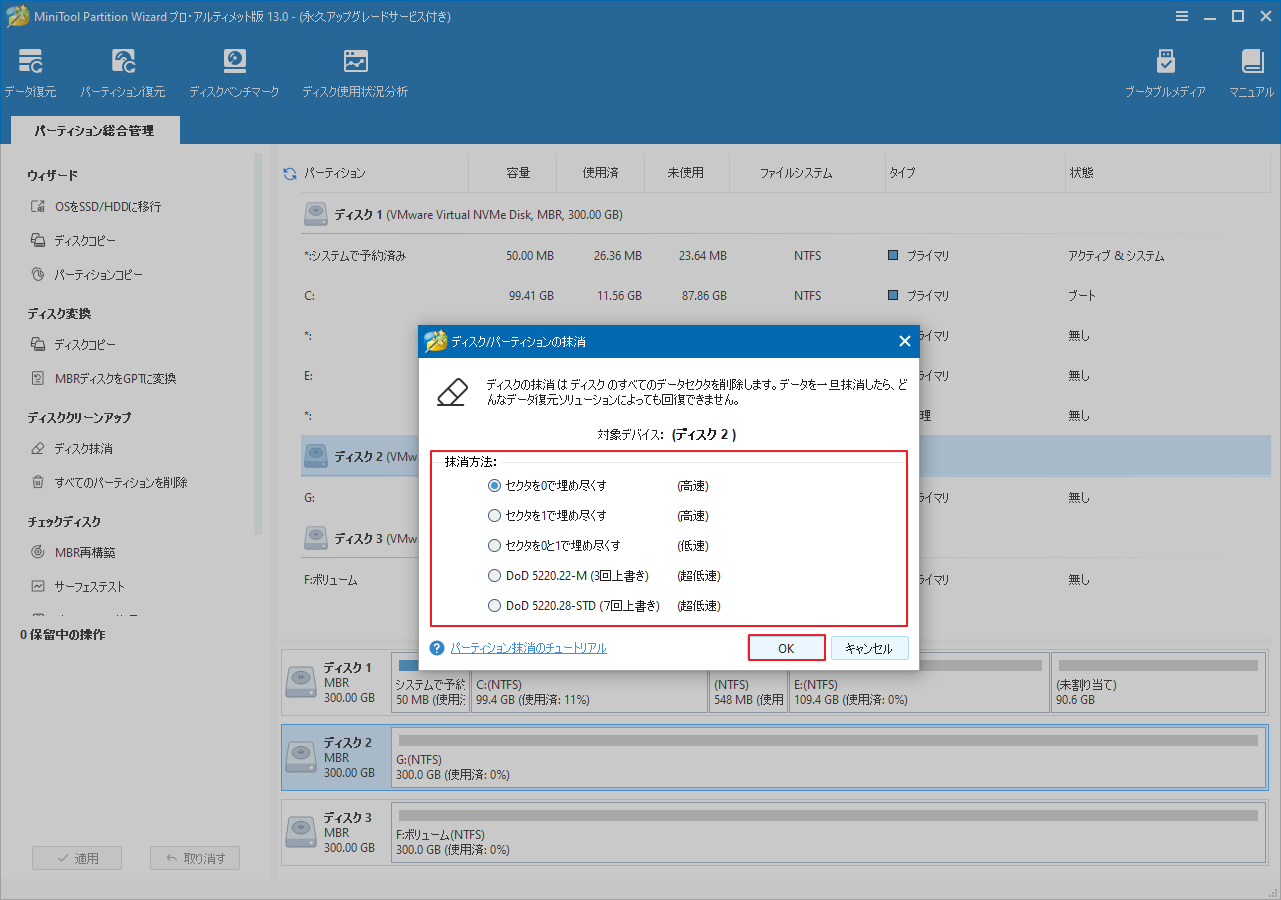
Task: Open the マニュアル (Manual)
Action: tap(1251, 71)
